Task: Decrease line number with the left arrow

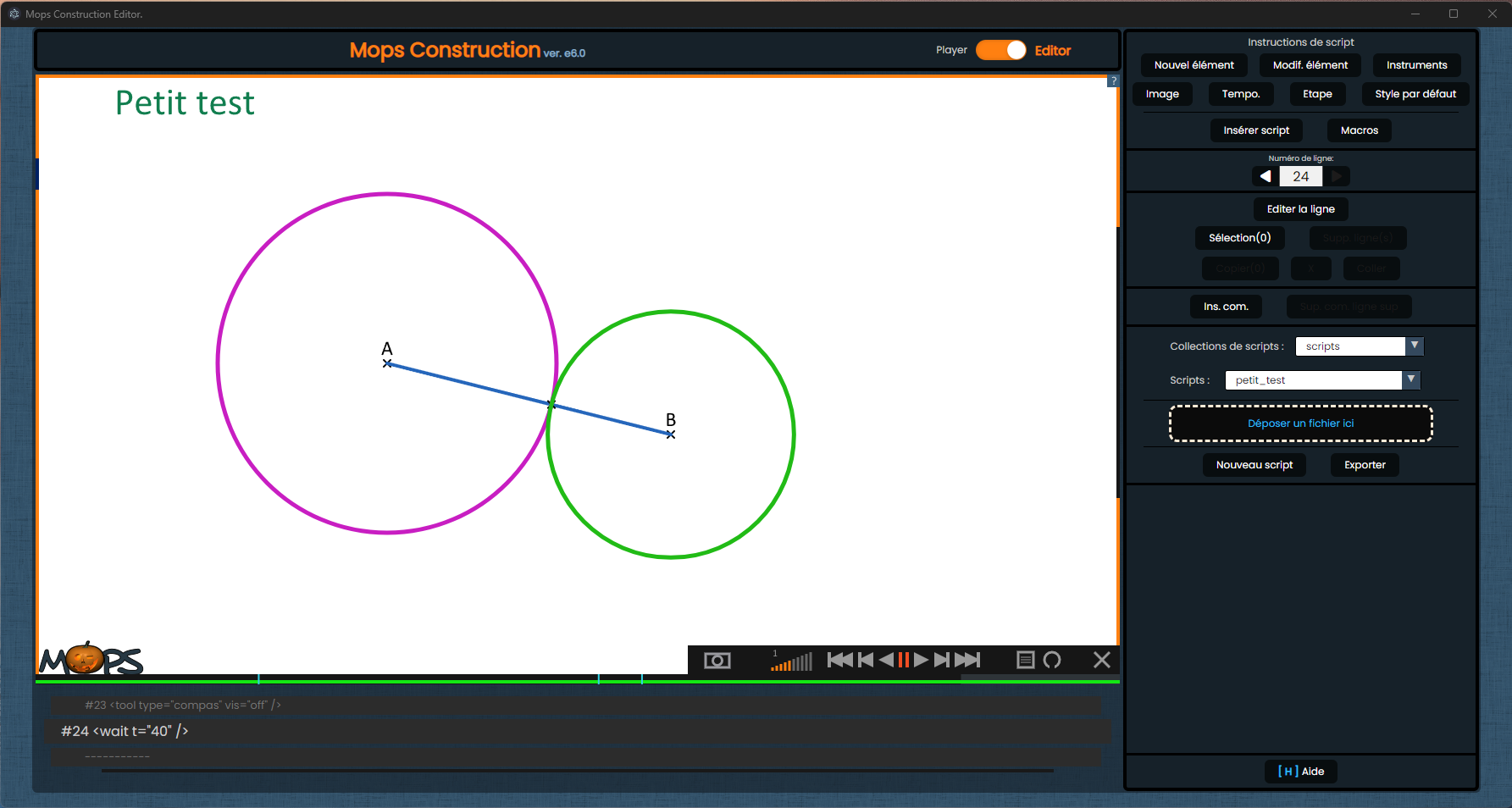Action: point(1266,176)
